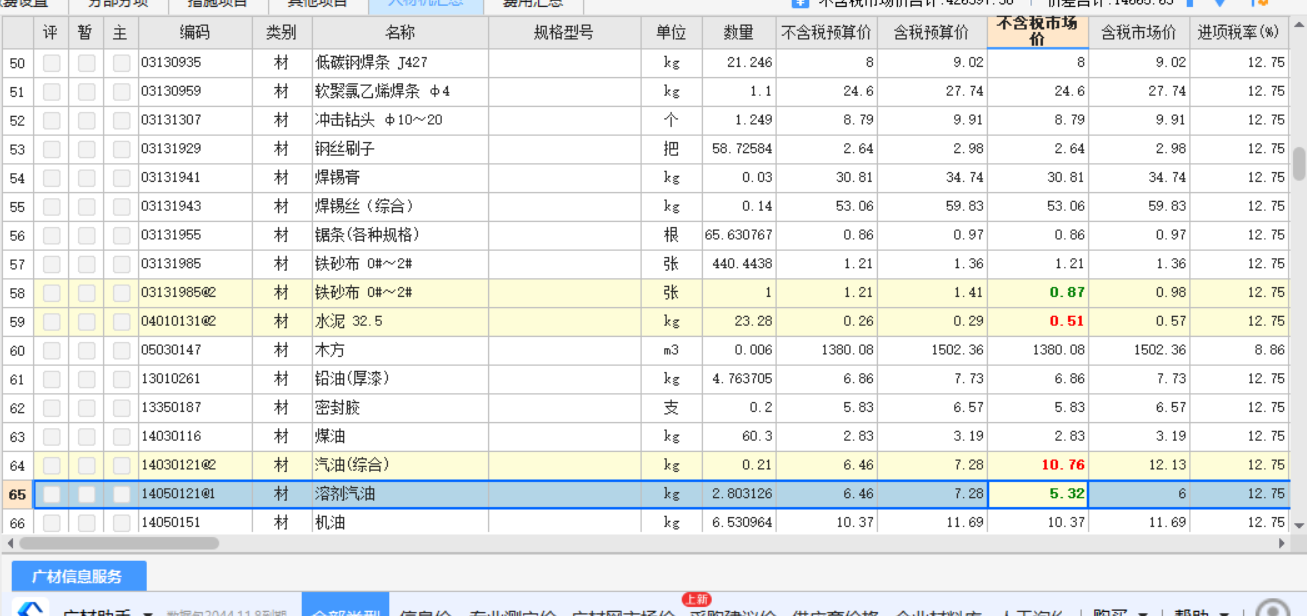The image size is (1307, 616).
Task: Select the red 10.76 price cell
Action: tap(1037, 465)
